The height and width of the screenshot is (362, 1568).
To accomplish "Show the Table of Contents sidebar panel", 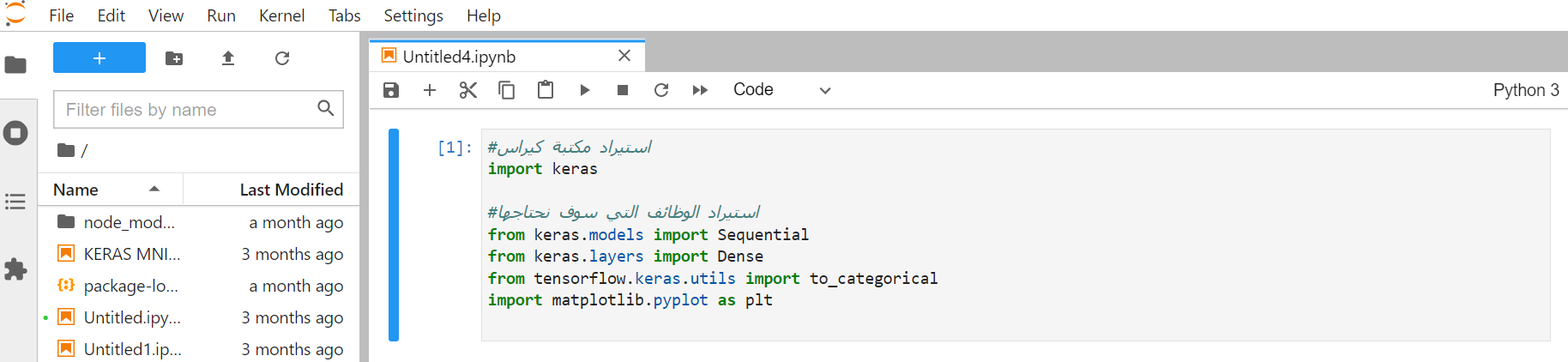I will (x=16, y=202).
